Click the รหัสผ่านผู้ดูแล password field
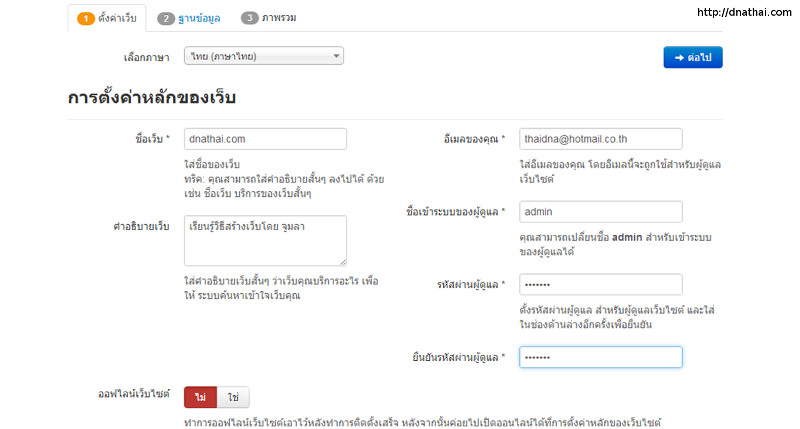Image resolution: width=800 pixels, height=429 pixels. (600, 285)
